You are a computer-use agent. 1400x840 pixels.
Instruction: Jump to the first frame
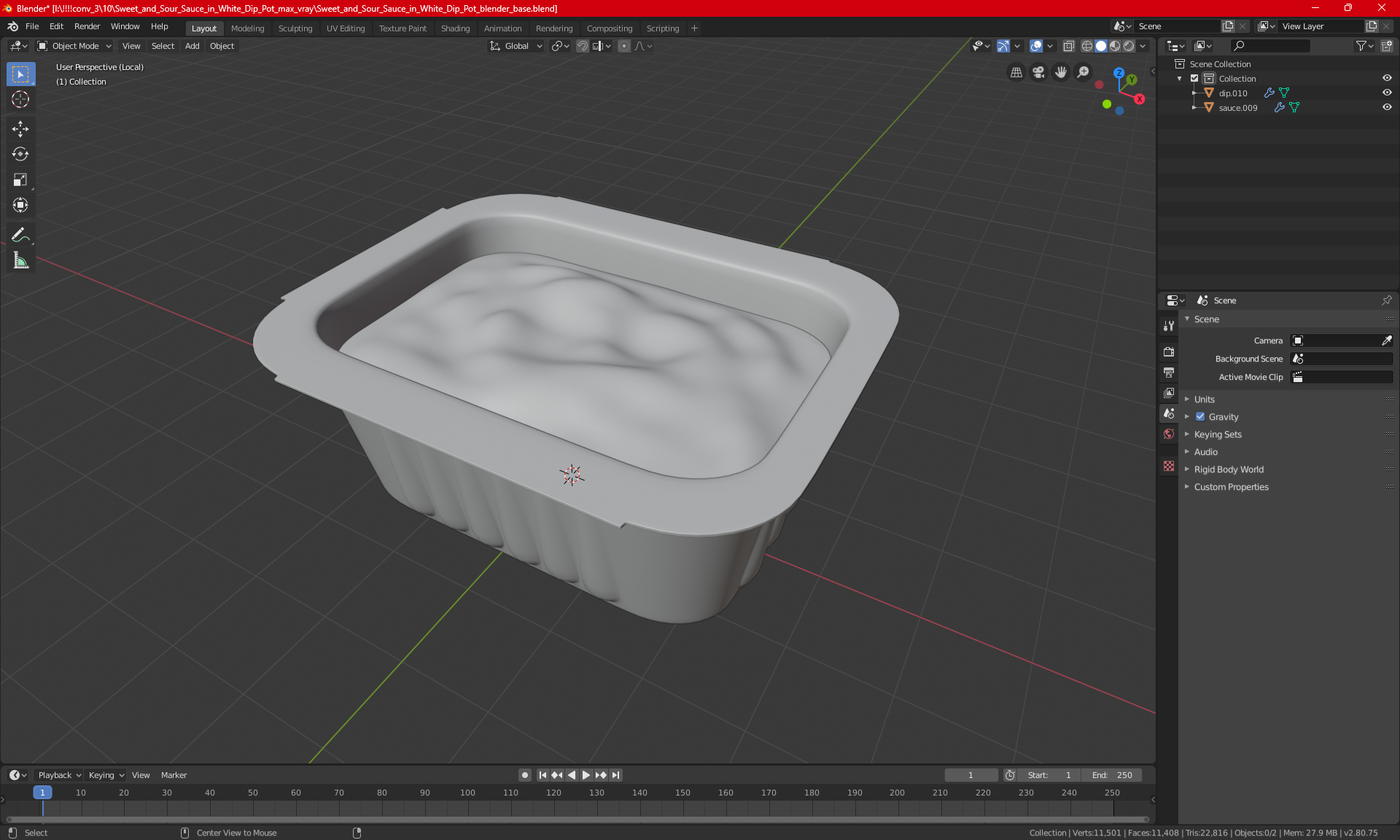(x=542, y=775)
